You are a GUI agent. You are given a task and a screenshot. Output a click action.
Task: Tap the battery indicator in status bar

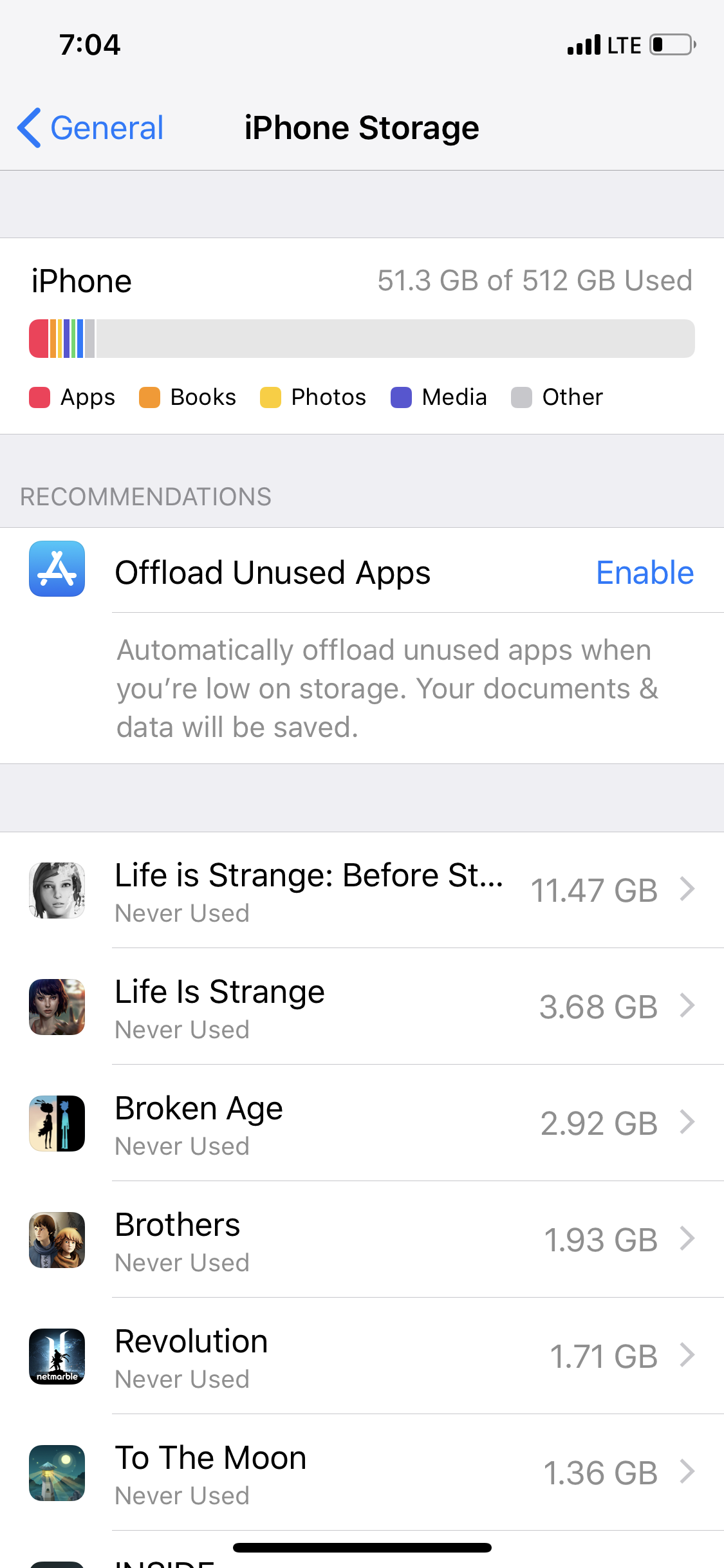tap(673, 45)
